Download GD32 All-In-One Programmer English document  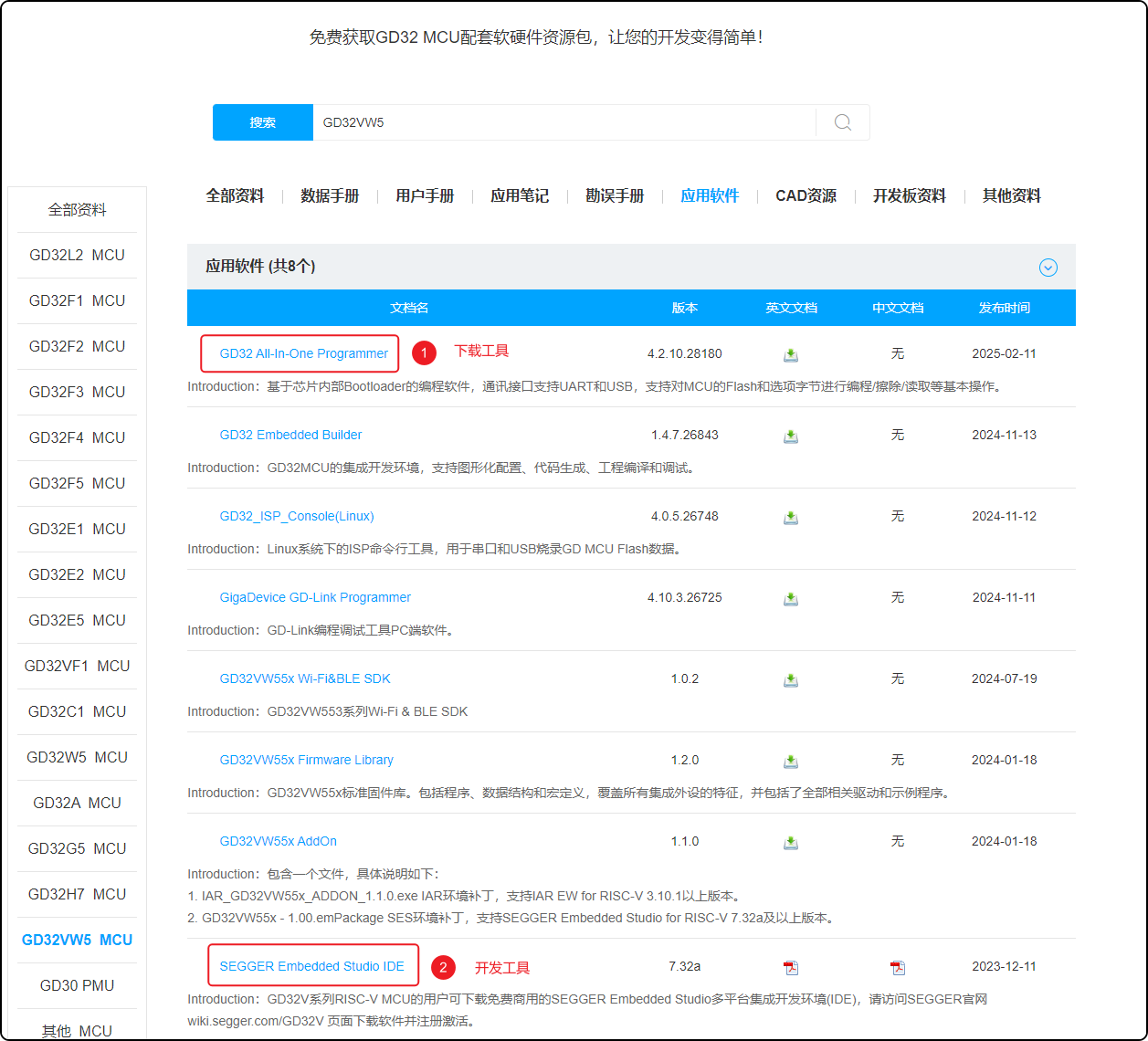point(791,355)
